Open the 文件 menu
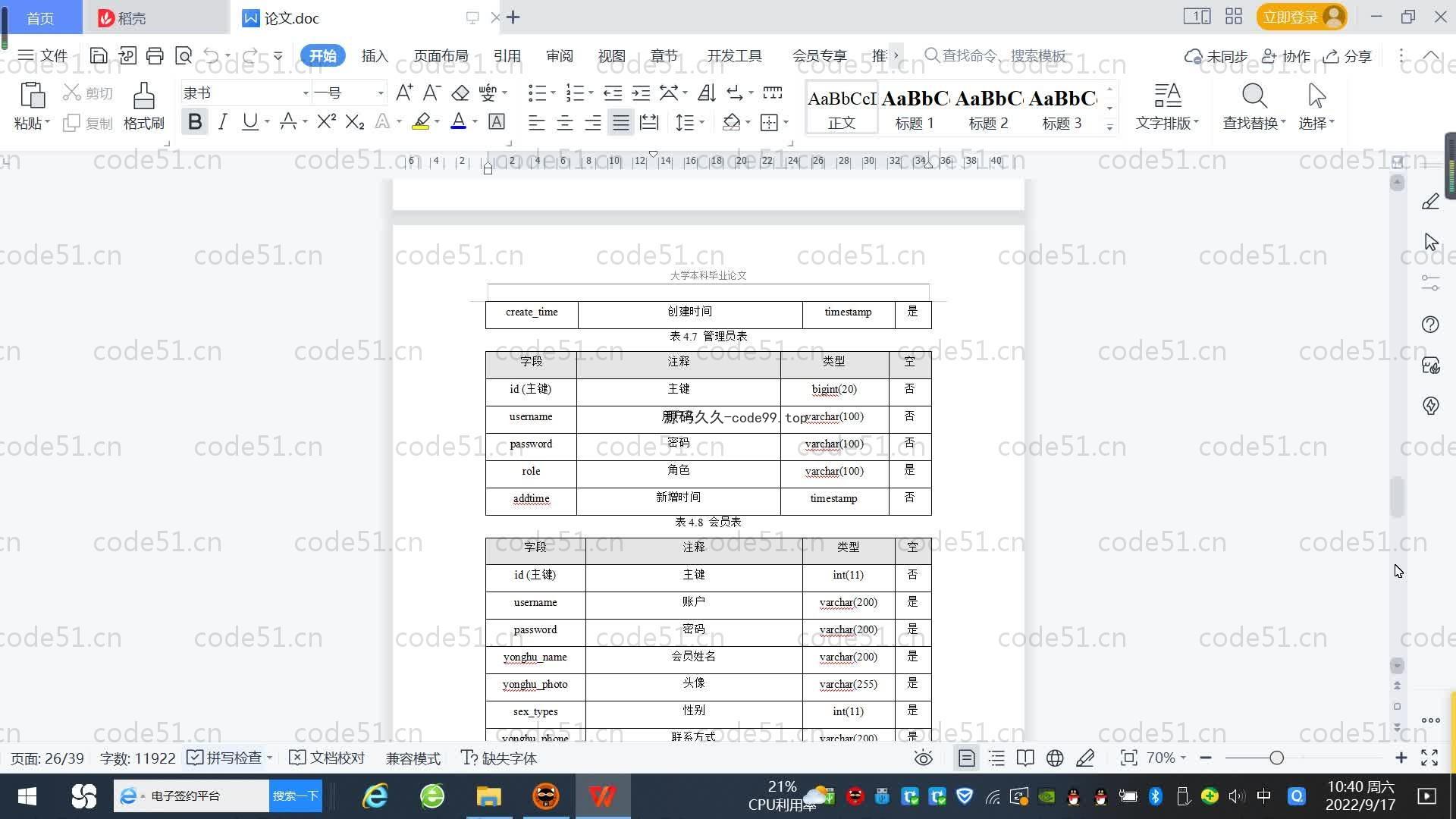This screenshot has height=819, width=1456. click(43, 55)
